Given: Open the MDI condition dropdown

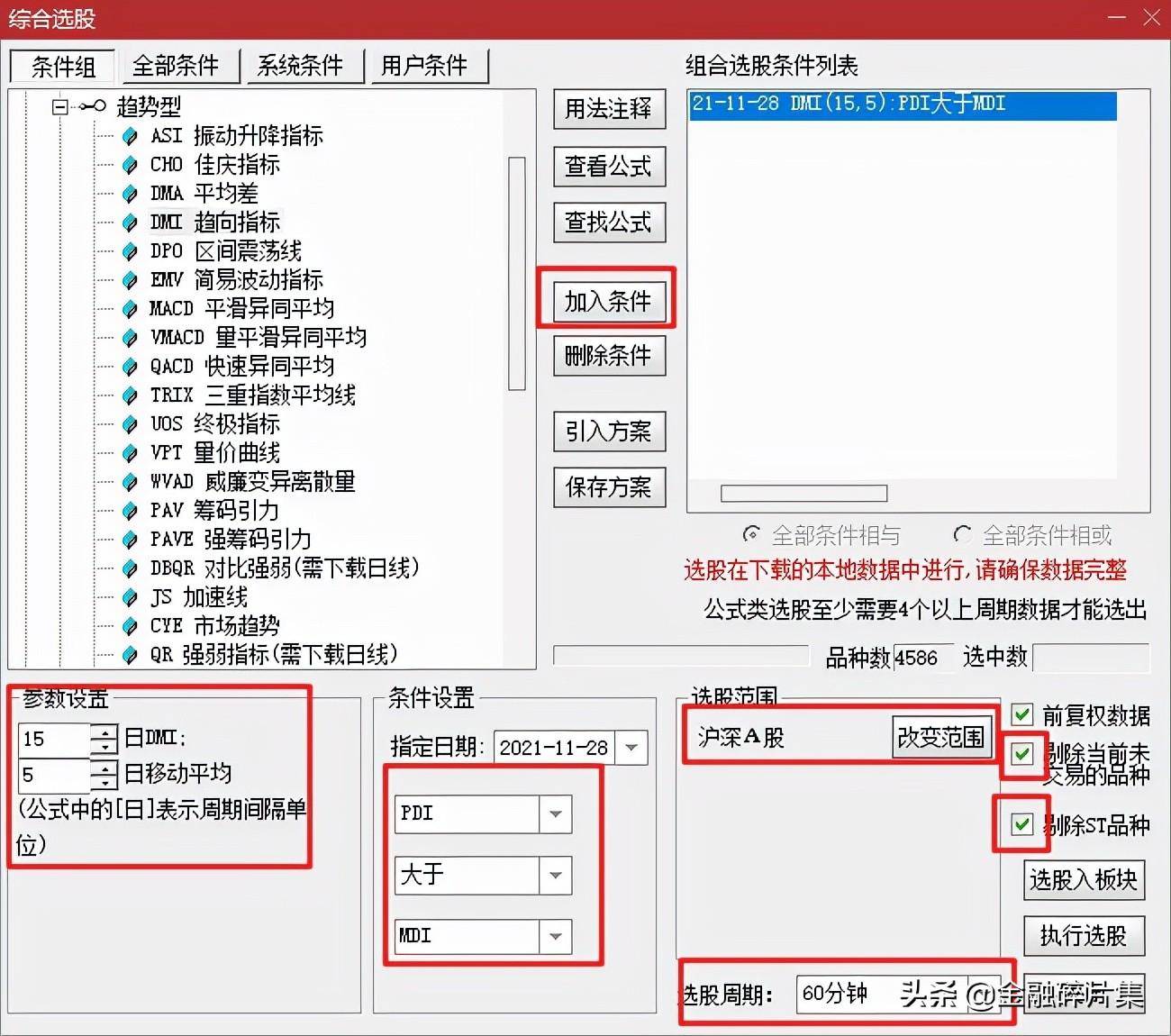Looking at the screenshot, I should point(555,937).
